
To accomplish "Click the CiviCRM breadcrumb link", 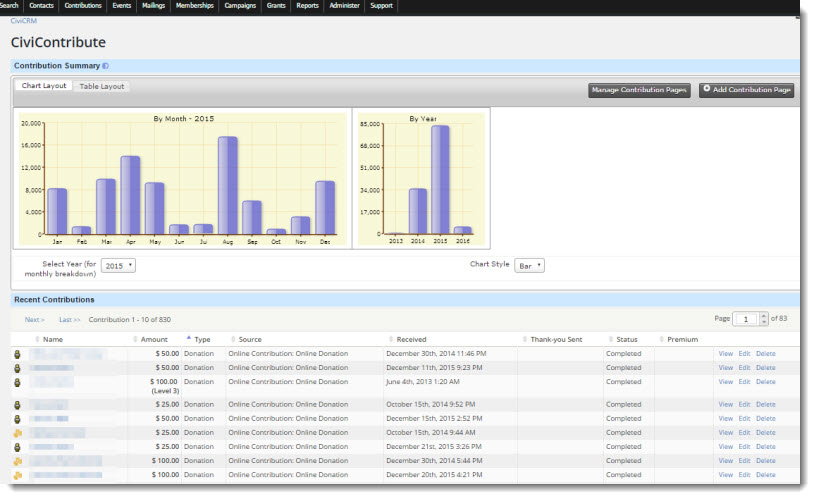I will click(23, 21).
